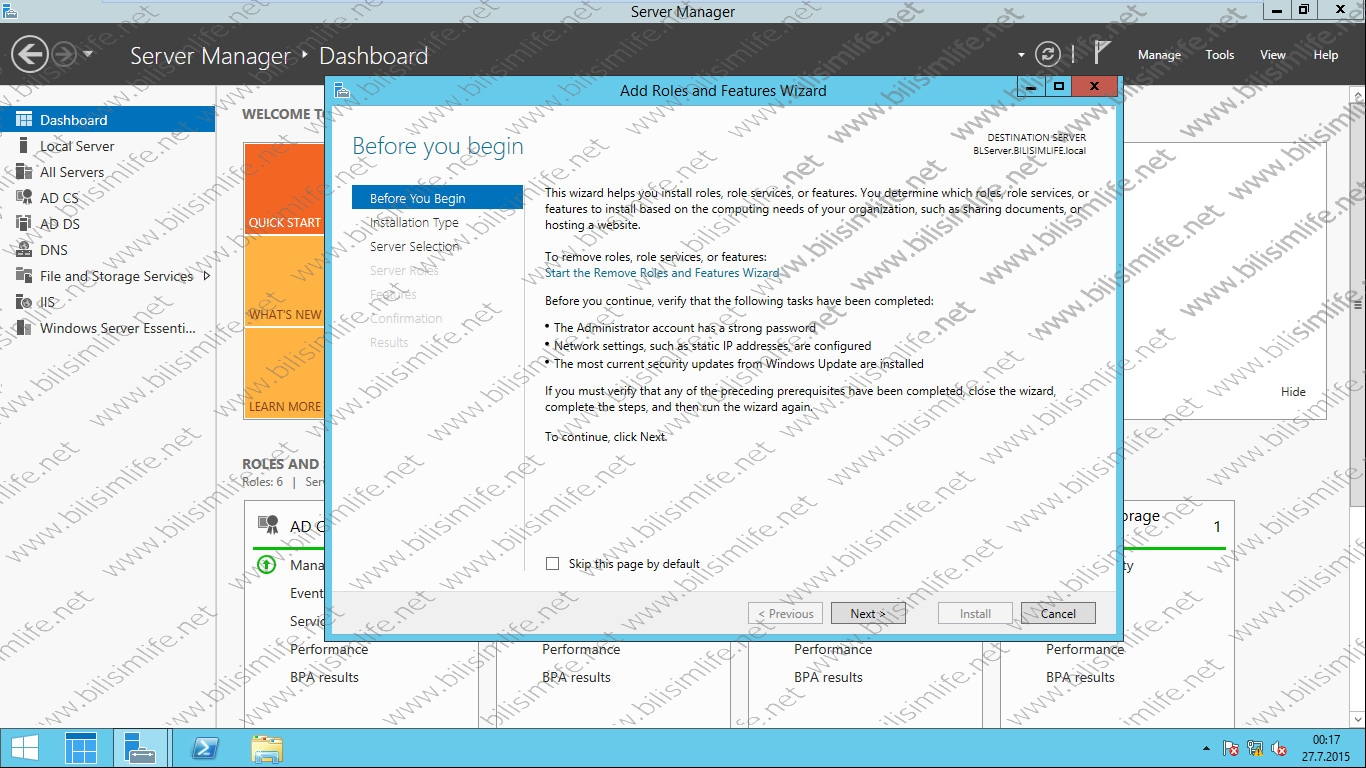
Task: Launch PowerShell from the taskbar
Action: tap(205, 748)
